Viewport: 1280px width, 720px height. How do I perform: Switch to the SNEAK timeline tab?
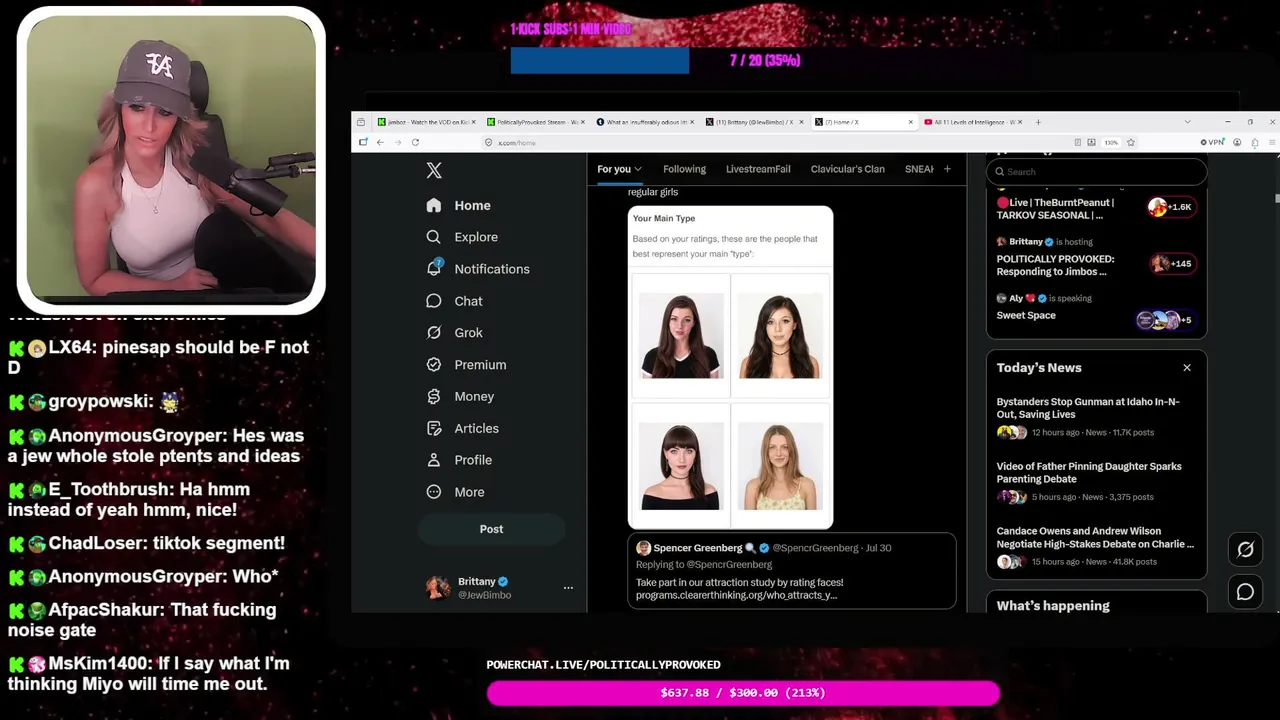click(919, 169)
